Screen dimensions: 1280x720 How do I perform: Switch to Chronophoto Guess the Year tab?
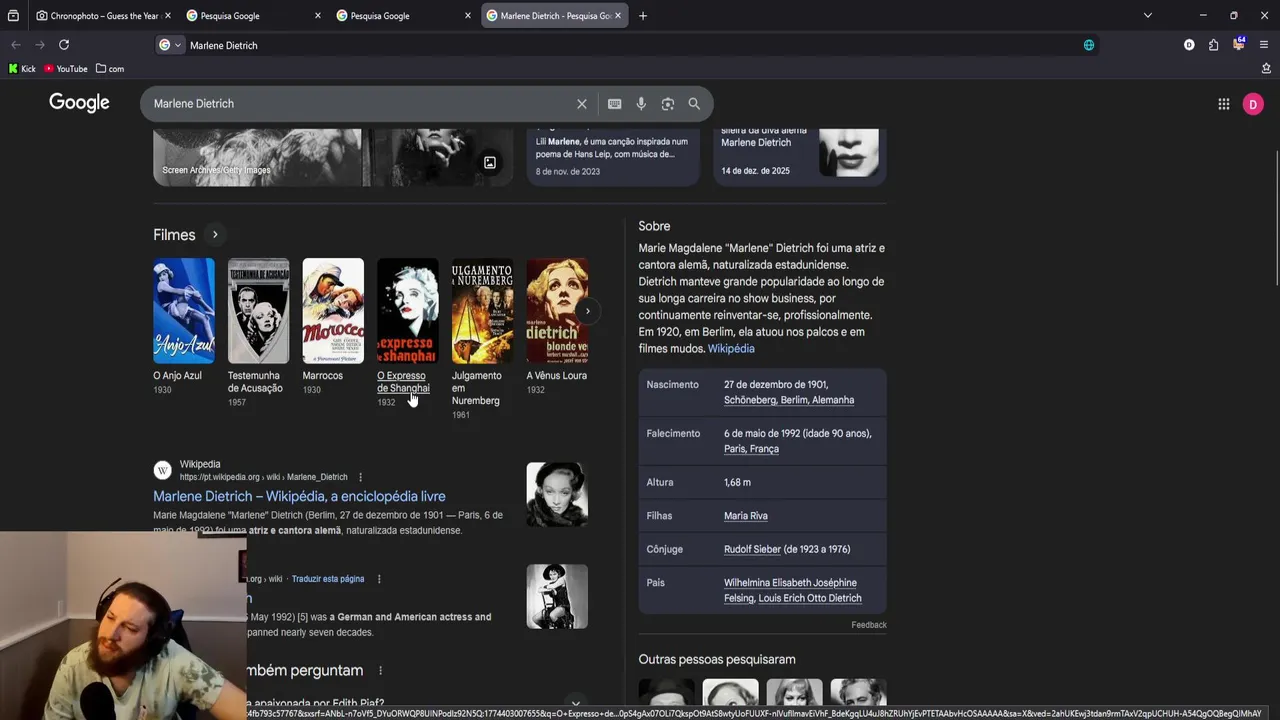[104, 16]
